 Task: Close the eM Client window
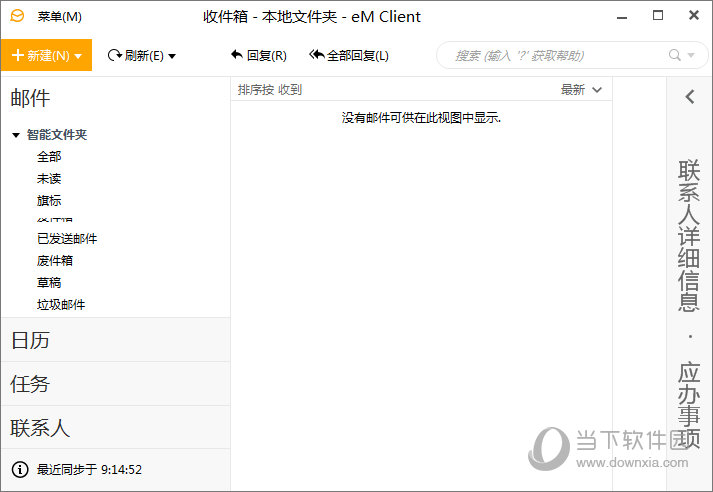pyautogui.click(x=694, y=15)
